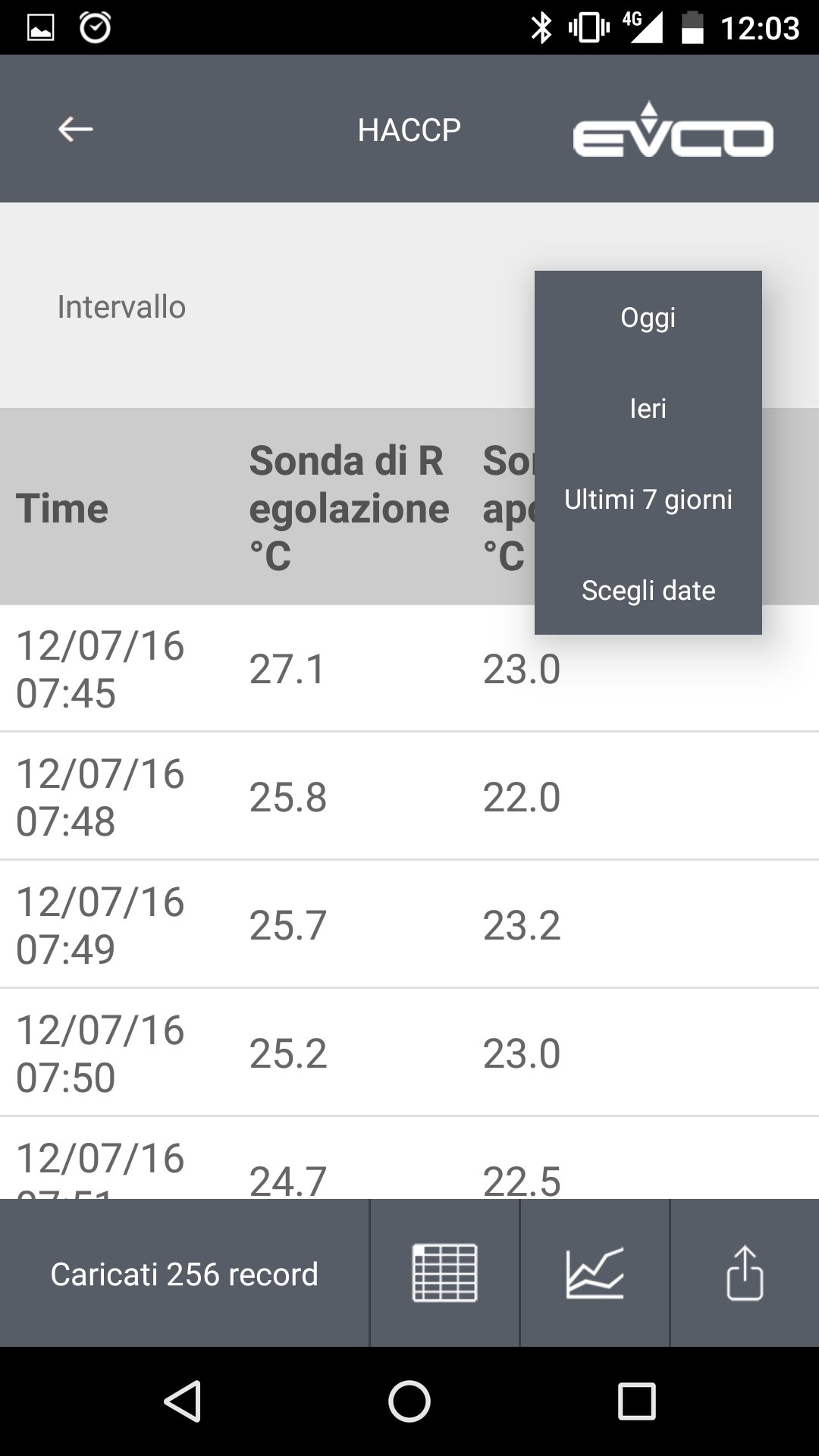
Task: Tap the share export icon
Action: point(744,1273)
